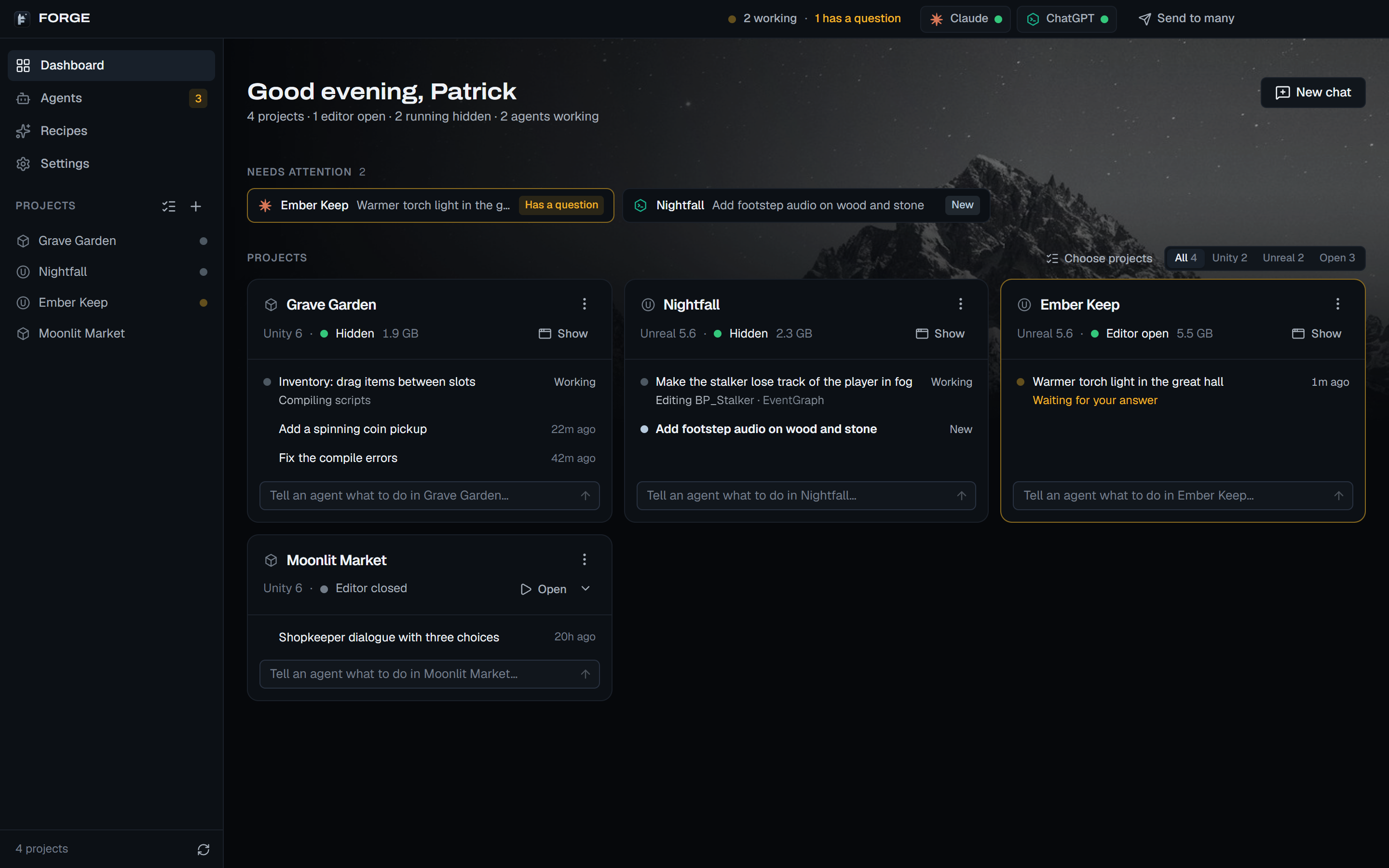Show the Nightfall editor
Image resolution: width=1389 pixels, height=868 pixels.
point(940,334)
